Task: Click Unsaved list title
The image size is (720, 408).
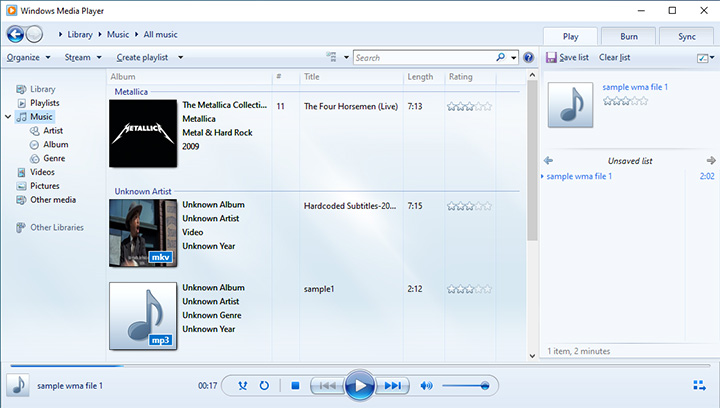Action: [630, 161]
